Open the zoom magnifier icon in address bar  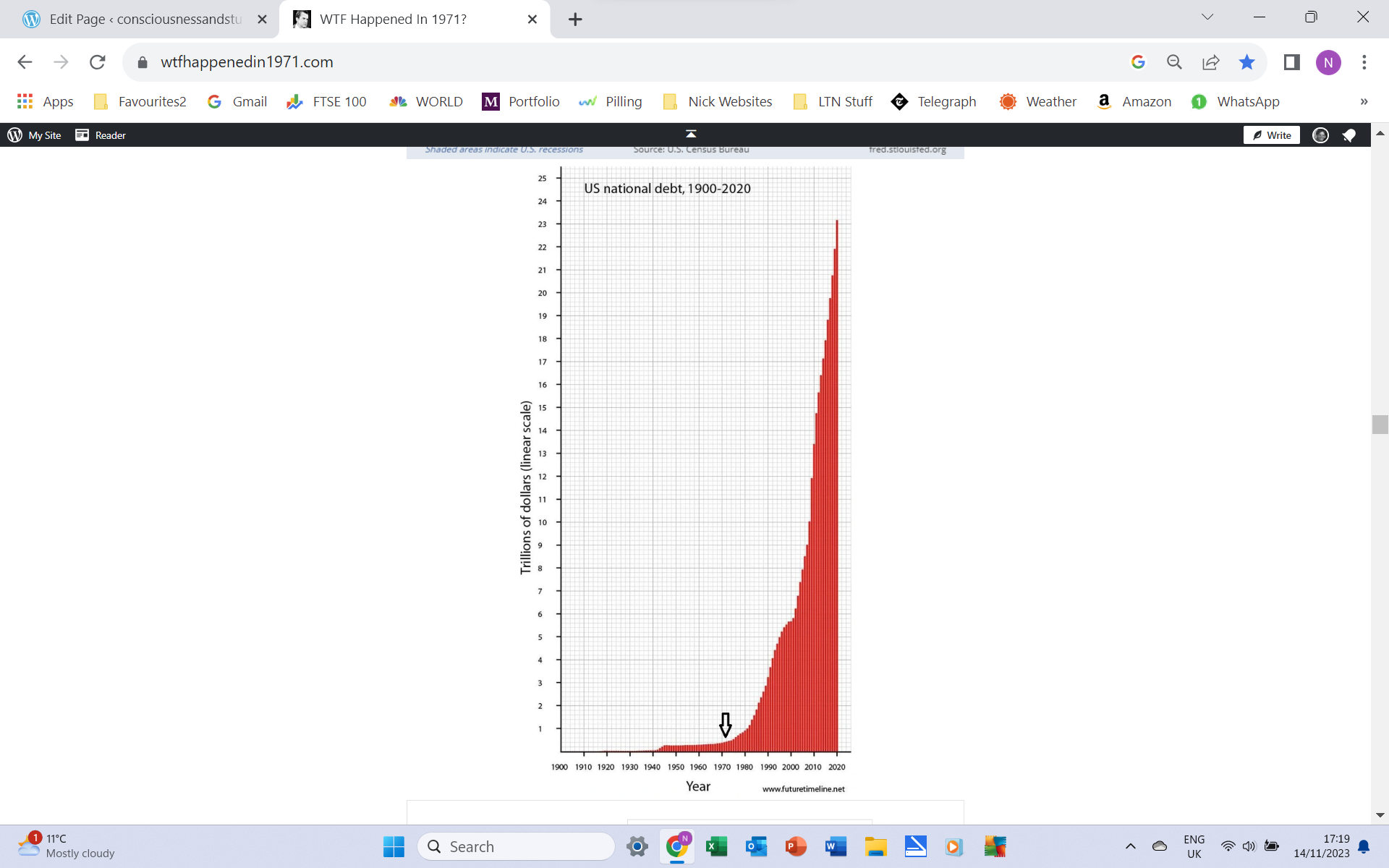click(1174, 62)
